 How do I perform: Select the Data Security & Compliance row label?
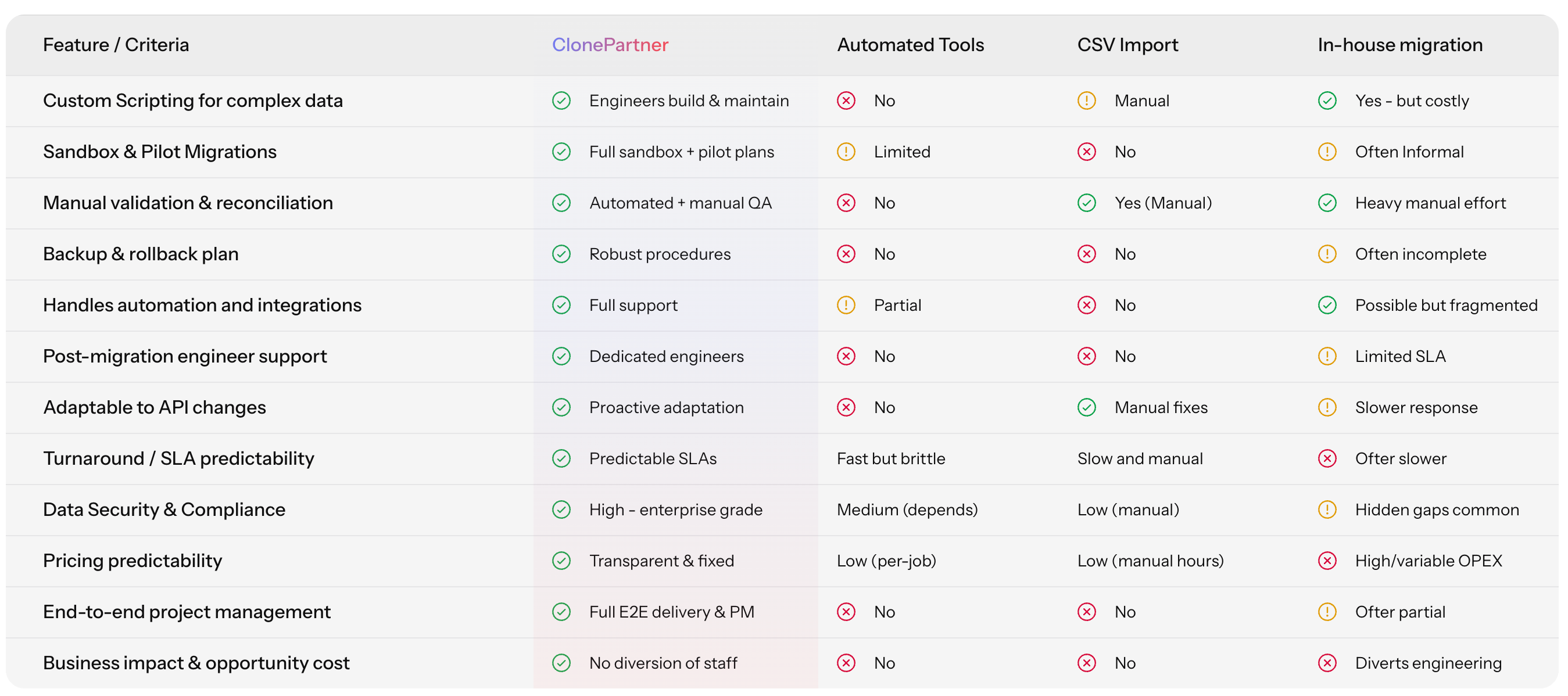tap(164, 510)
